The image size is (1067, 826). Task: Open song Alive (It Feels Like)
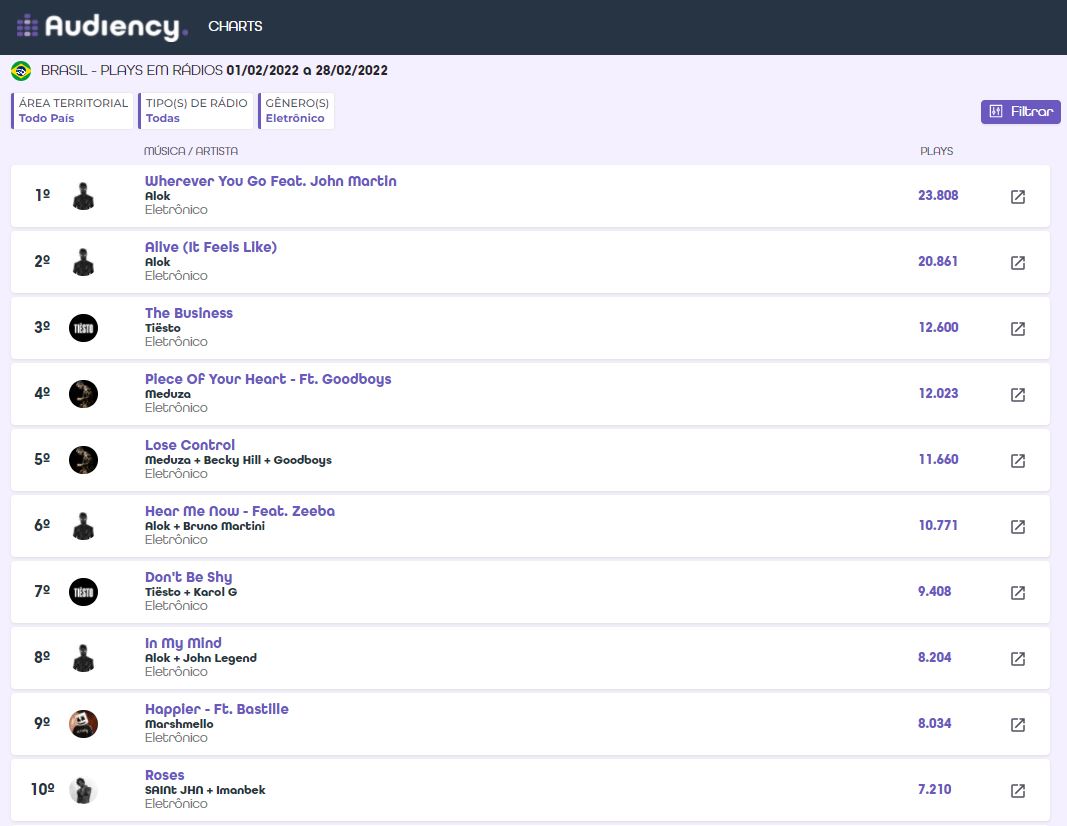click(x=211, y=247)
